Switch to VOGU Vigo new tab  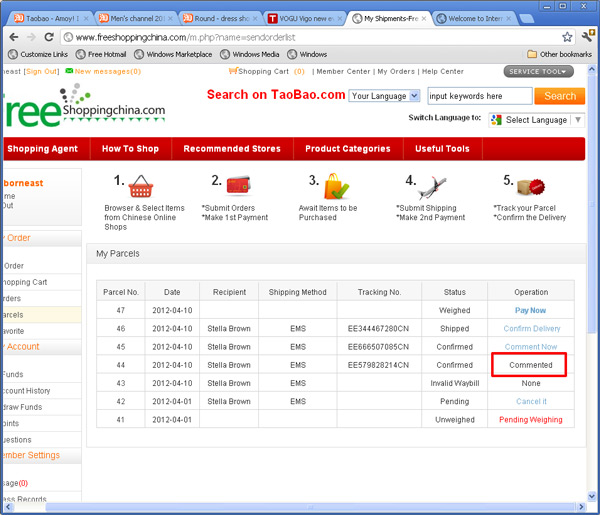pos(305,18)
